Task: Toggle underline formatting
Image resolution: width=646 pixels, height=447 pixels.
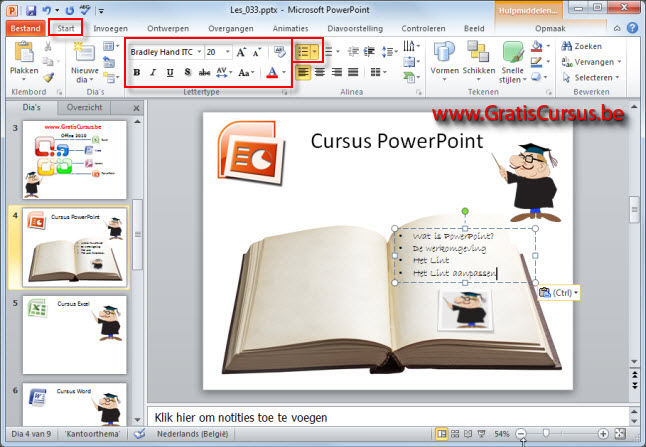Action: [x=170, y=73]
